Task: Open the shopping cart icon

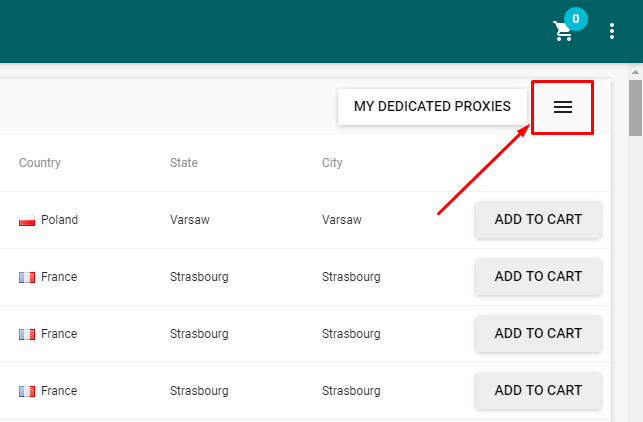Action: 563,32
